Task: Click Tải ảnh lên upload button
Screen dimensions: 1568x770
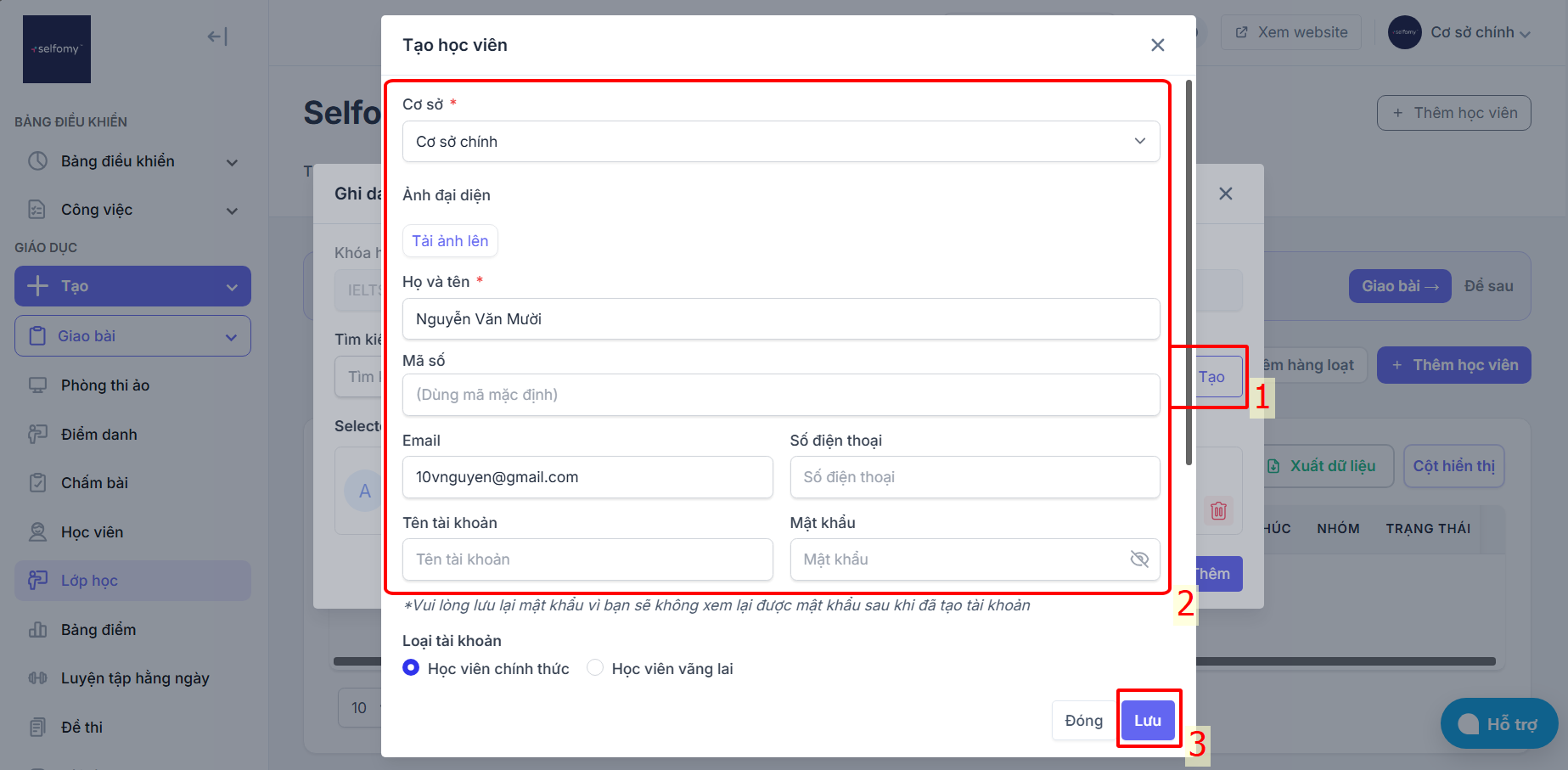Action: point(450,241)
